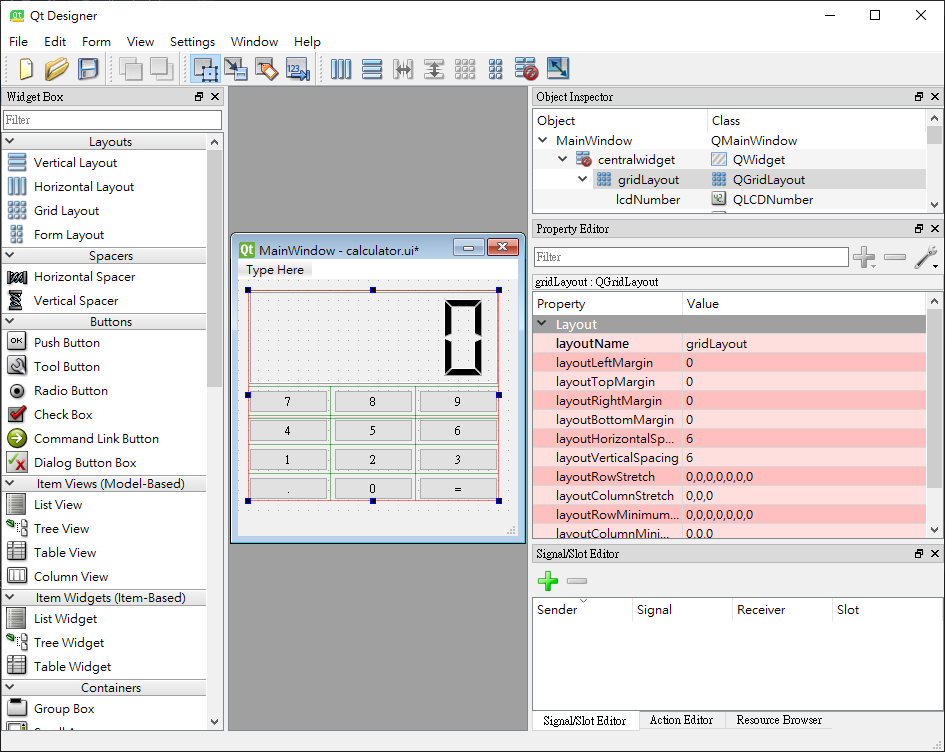Click the Widget Box filter field

(112, 120)
